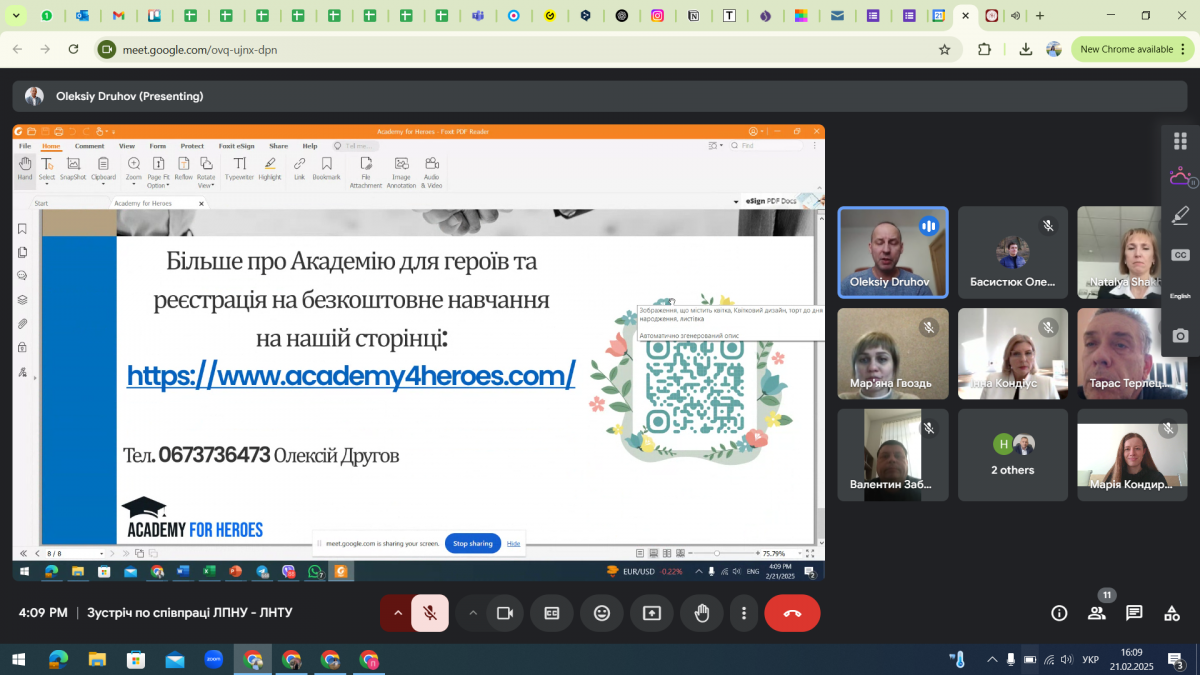Click the present screen icon
This screenshot has height=675, width=1200.
coord(652,613)
